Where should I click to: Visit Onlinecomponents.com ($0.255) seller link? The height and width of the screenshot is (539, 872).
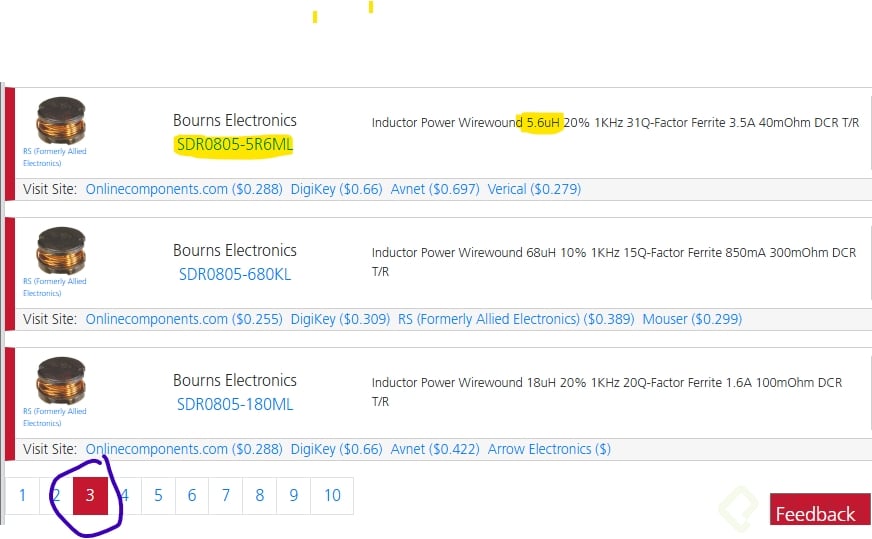tap(184, 319)
